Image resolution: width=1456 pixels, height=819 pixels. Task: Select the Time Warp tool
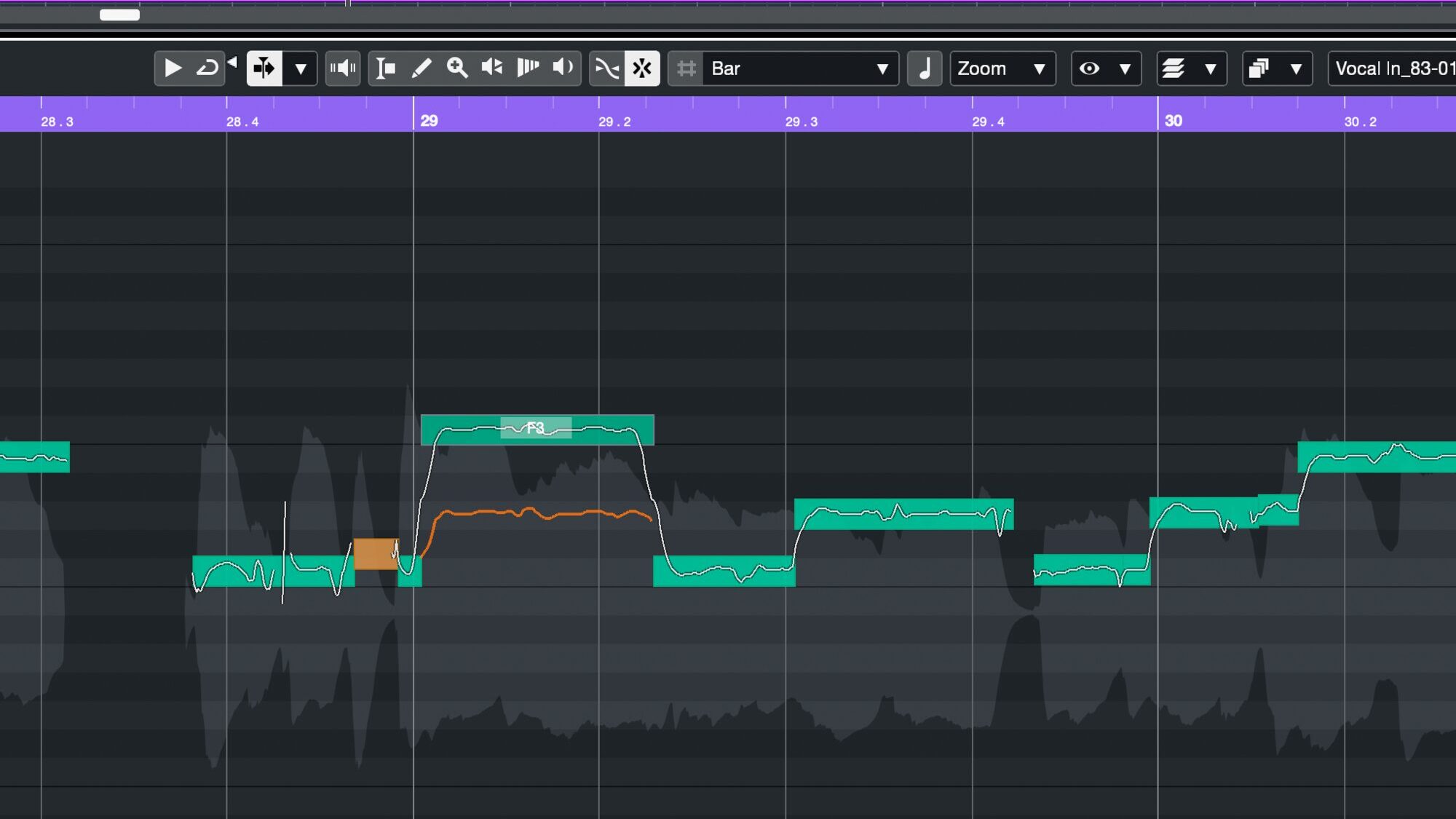528,68
